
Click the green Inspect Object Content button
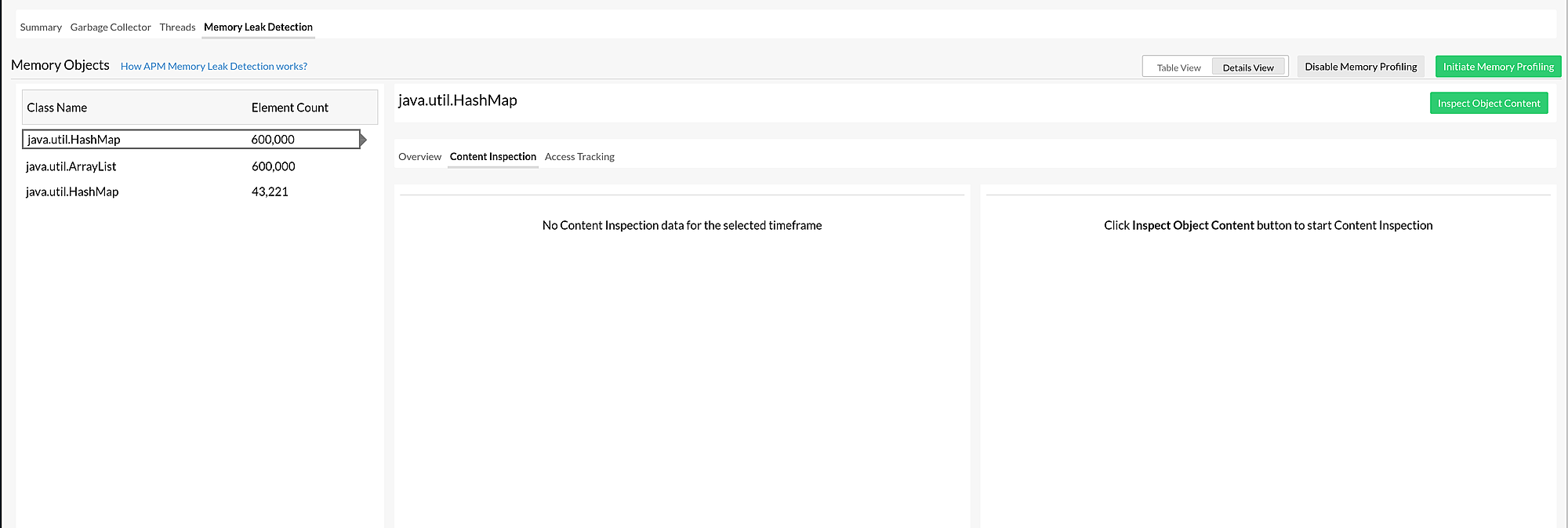point(1488,104)
